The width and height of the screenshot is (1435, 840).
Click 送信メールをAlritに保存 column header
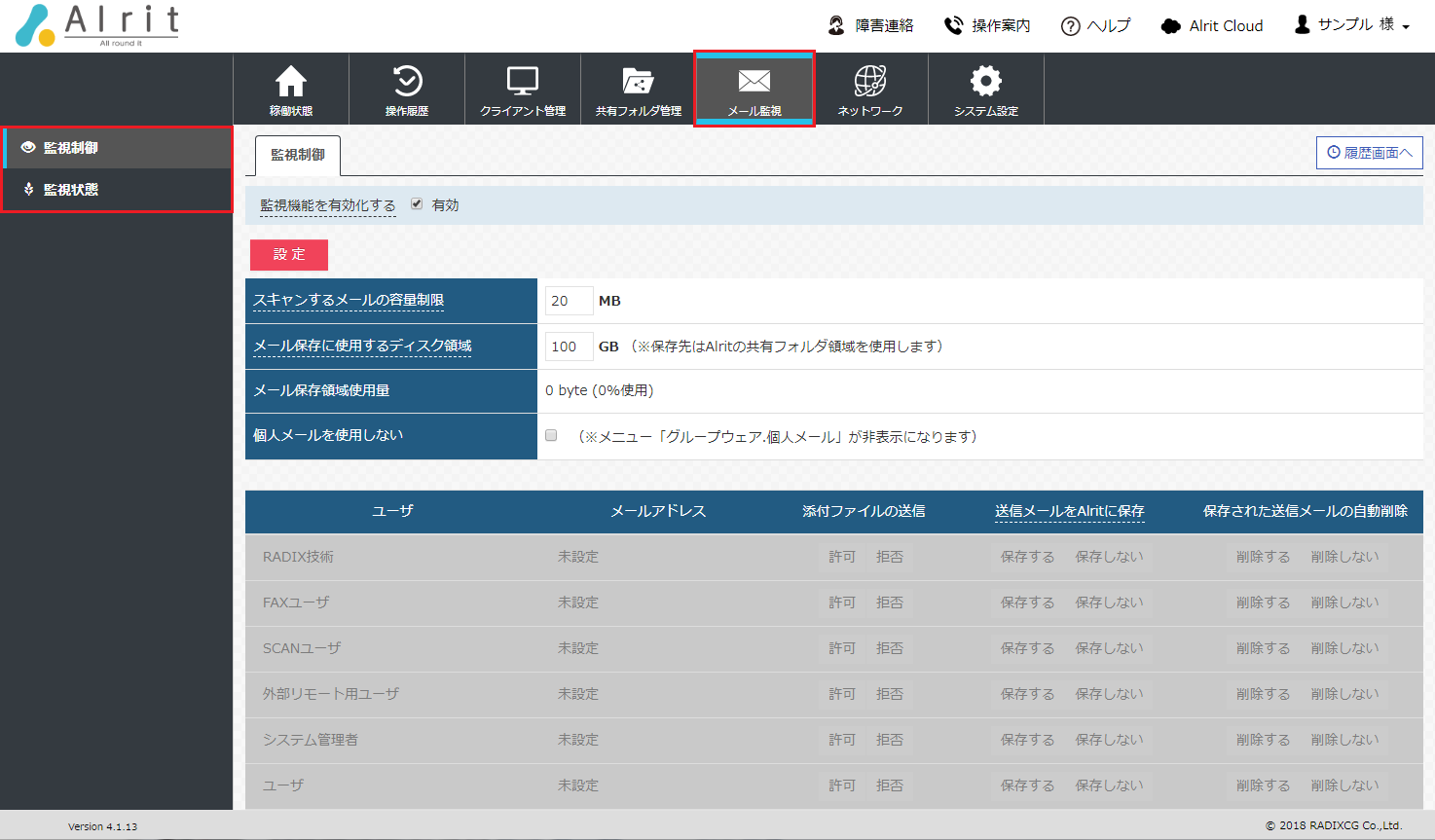click(x=1070, y=511)
